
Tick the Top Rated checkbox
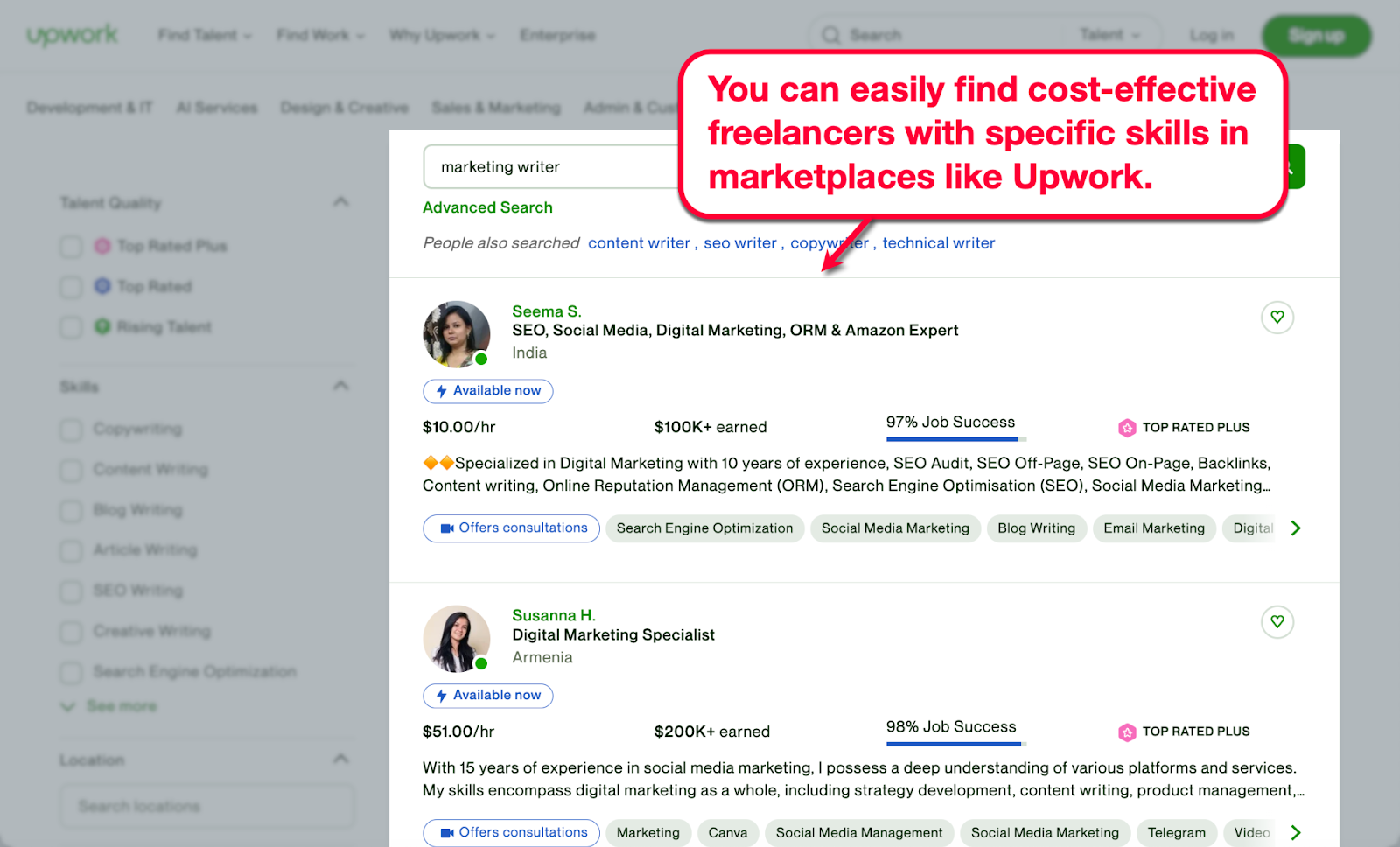(71, 286)
